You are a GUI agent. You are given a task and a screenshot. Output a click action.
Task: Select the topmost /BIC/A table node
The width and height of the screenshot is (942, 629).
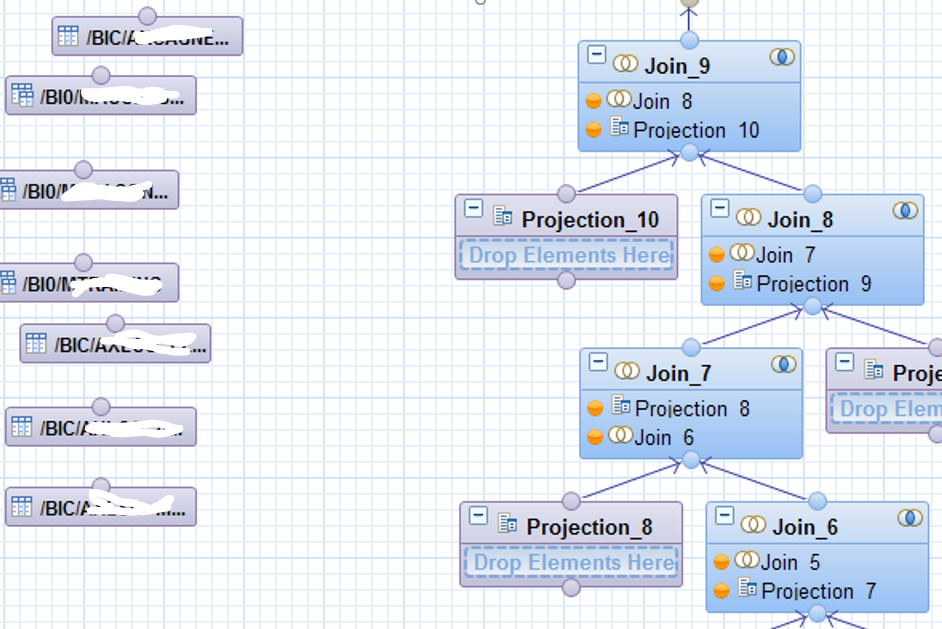point(147,37)
